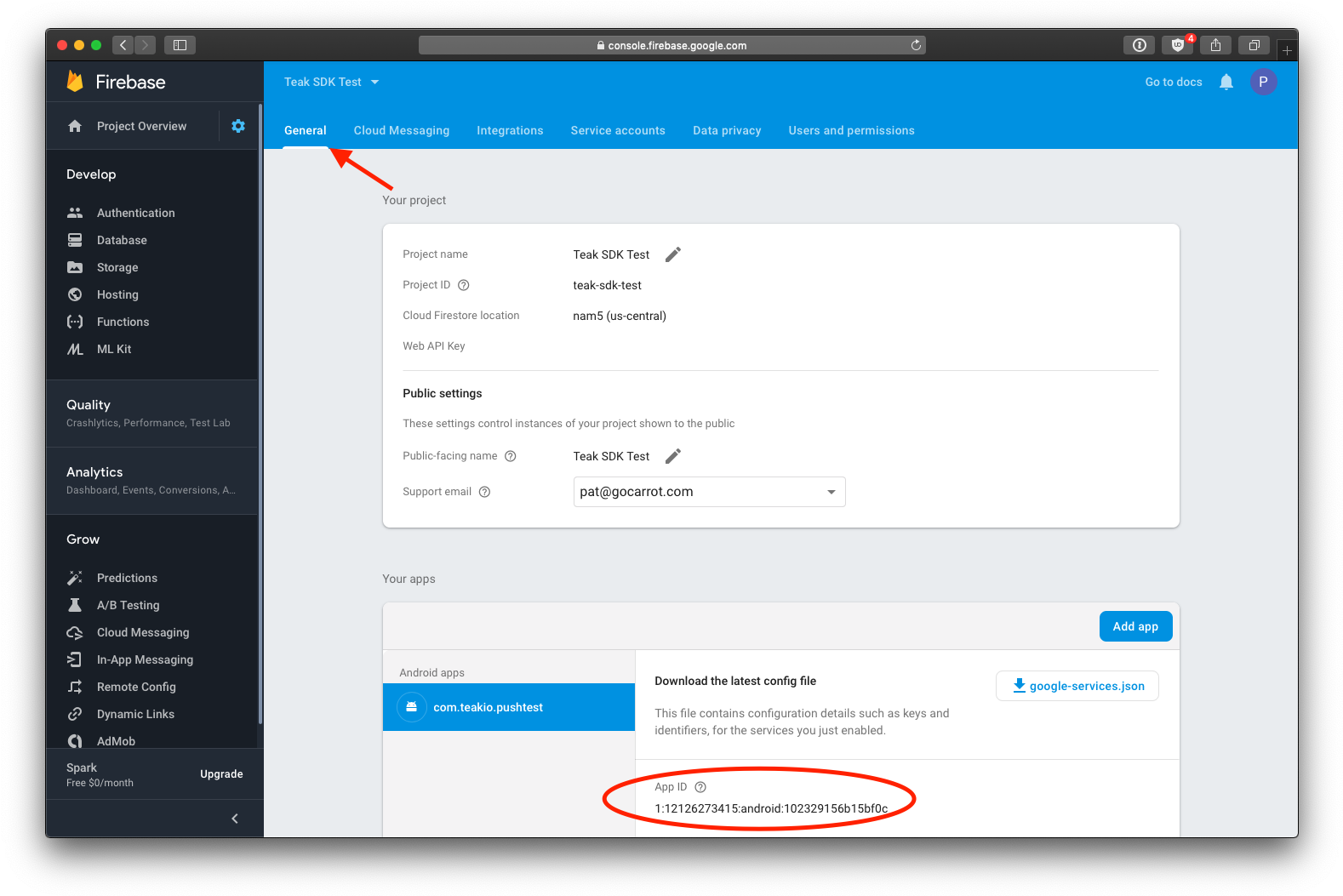
Task: Open the Support email dropdown
Action: click(710, 492)
